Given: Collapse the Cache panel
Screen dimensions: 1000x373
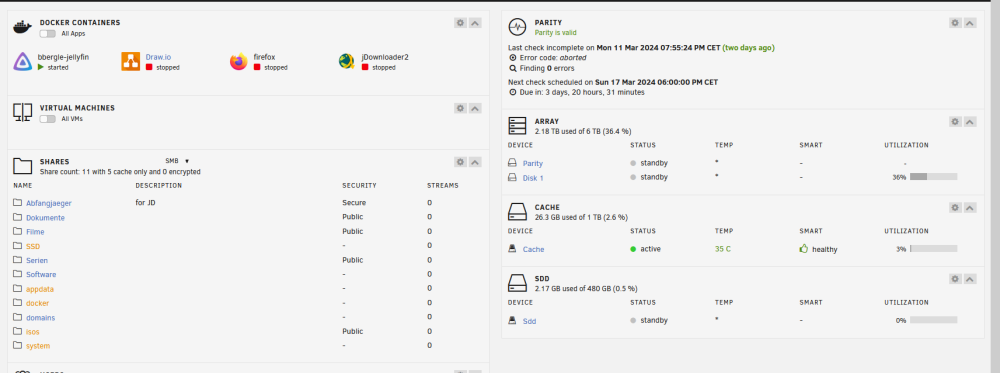Looking at the screenshot, I should (x=970, y=207).
